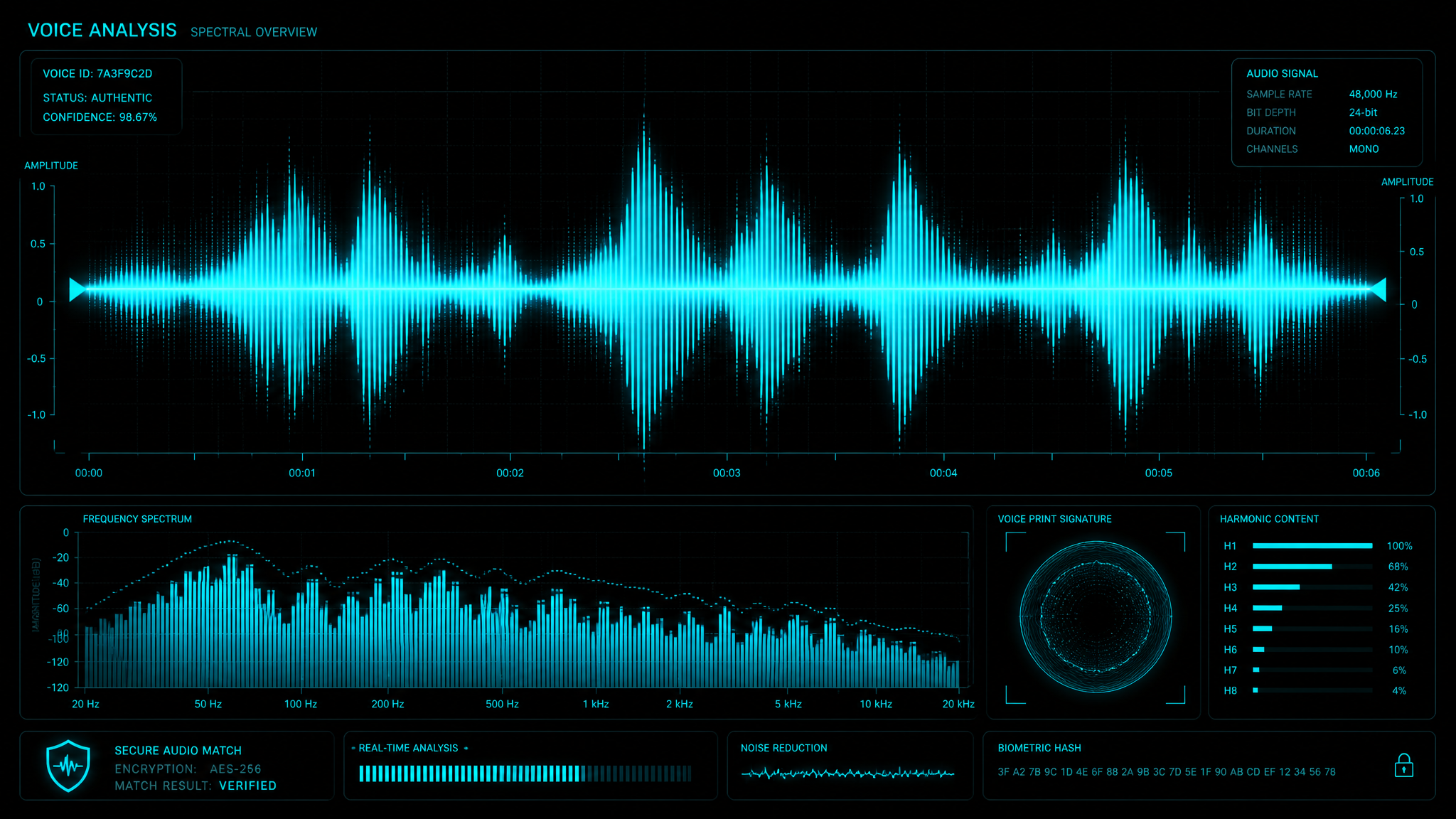Click the 4% value beside H8
The image size is (1456, 819).
[1399, 691]
